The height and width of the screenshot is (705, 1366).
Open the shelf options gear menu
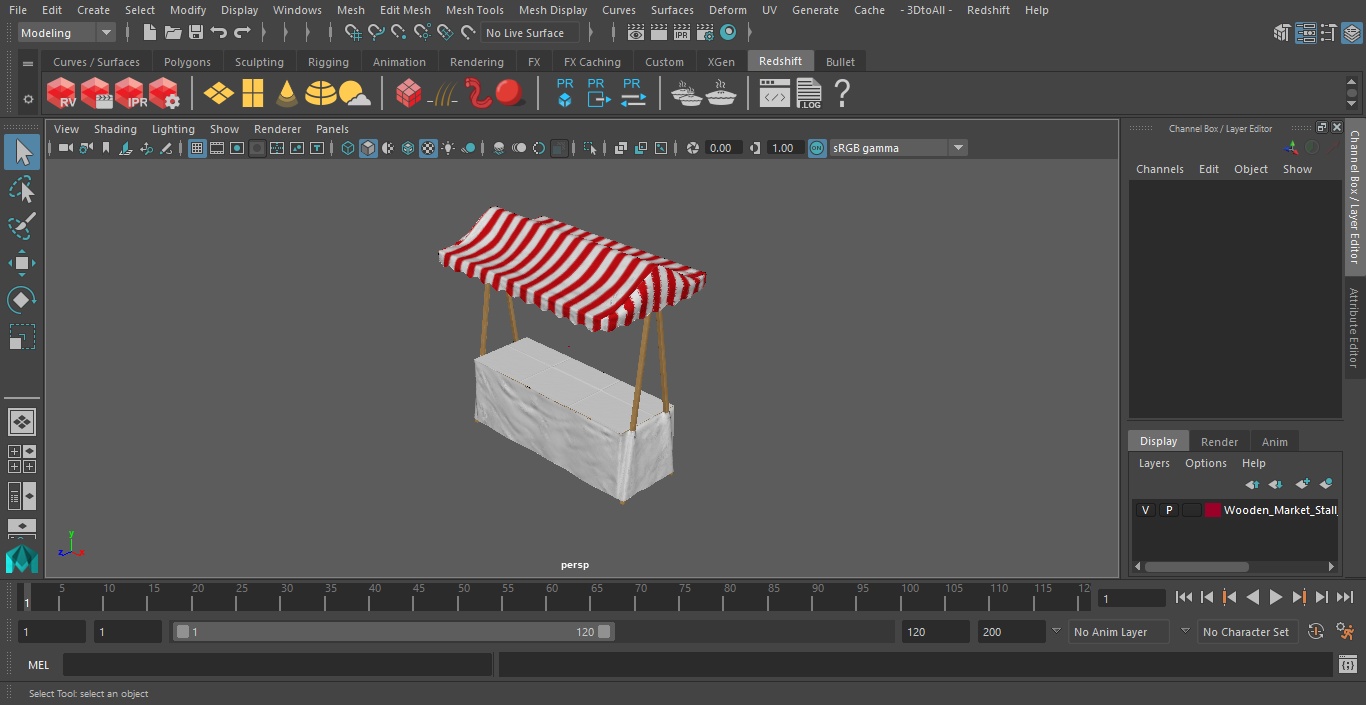(28, 99)
